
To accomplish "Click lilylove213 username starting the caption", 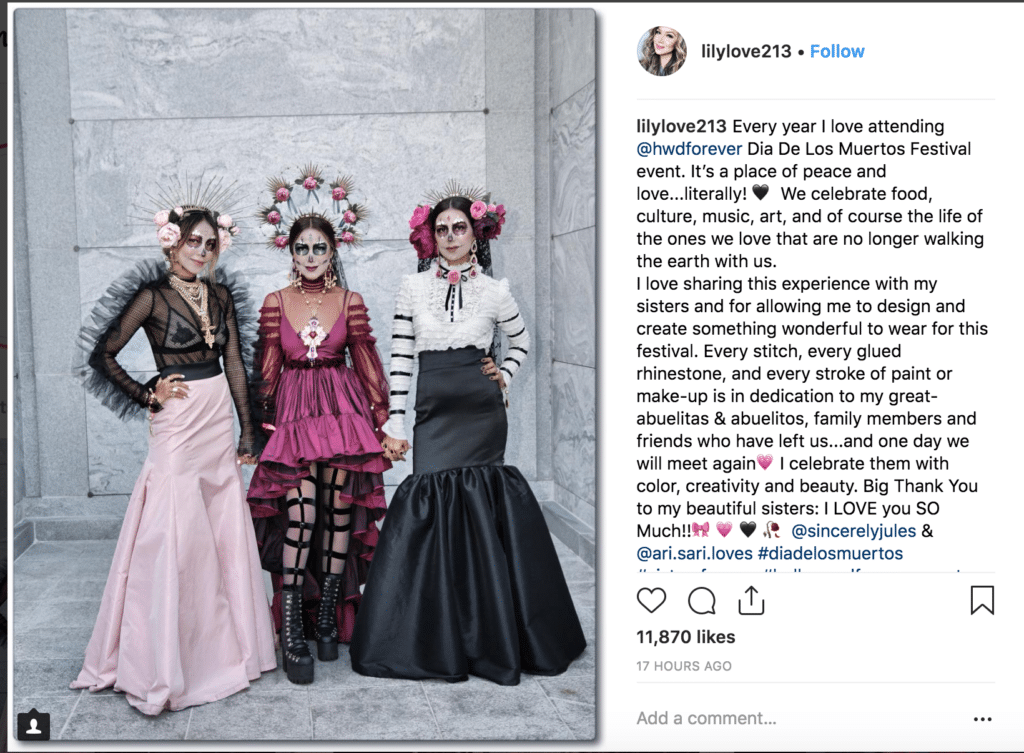I will (x=681, y=126).
